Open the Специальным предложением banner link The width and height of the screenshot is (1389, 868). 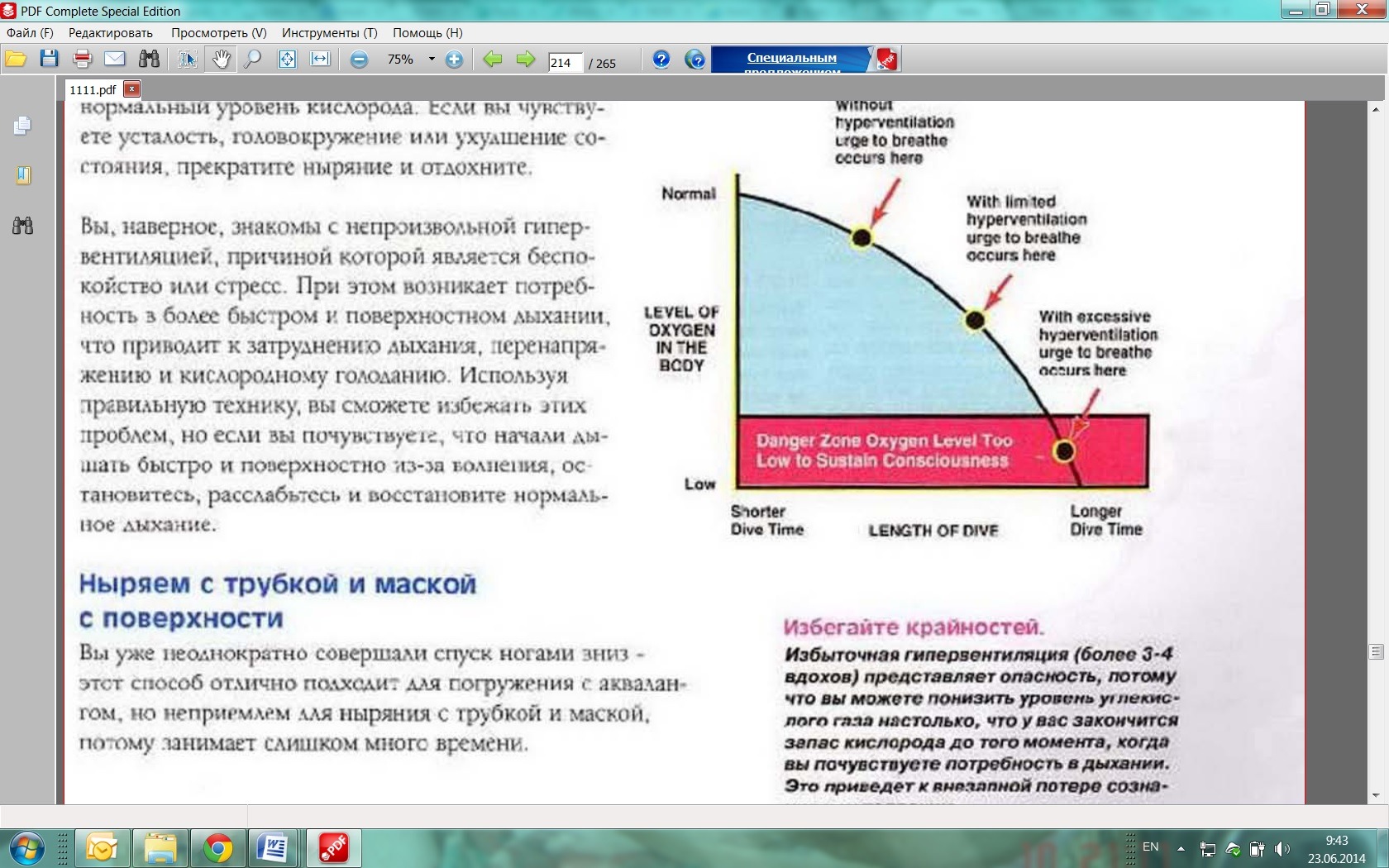(791, 60)
